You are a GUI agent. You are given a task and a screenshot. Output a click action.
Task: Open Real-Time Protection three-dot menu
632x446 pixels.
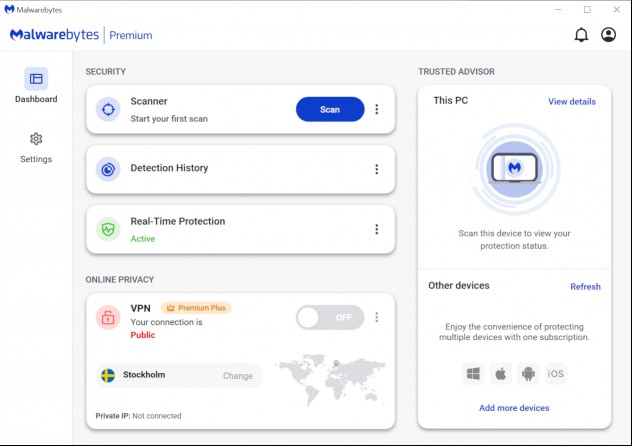[x=376, y=229]
